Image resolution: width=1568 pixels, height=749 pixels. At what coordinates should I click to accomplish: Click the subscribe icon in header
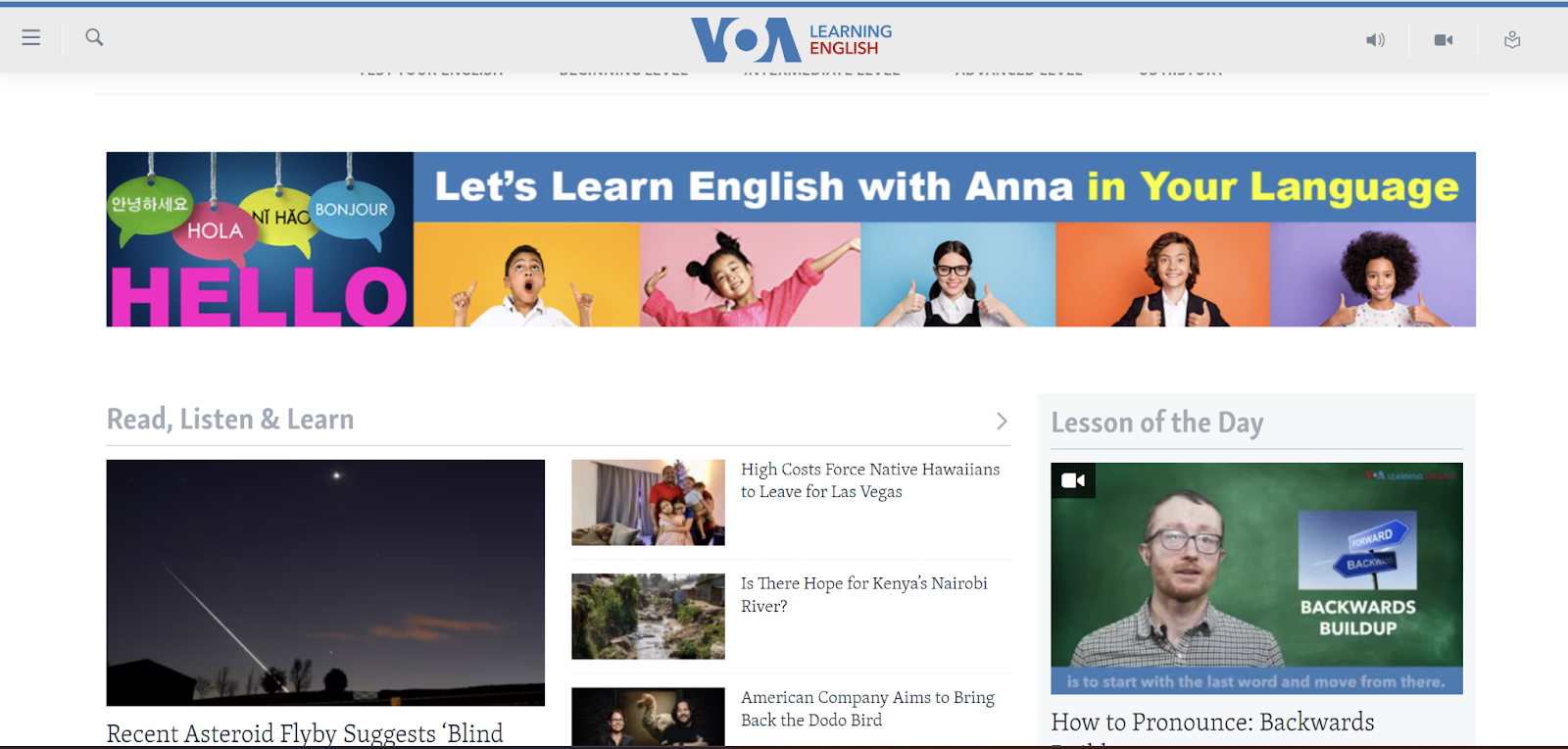click(1512, 40)
